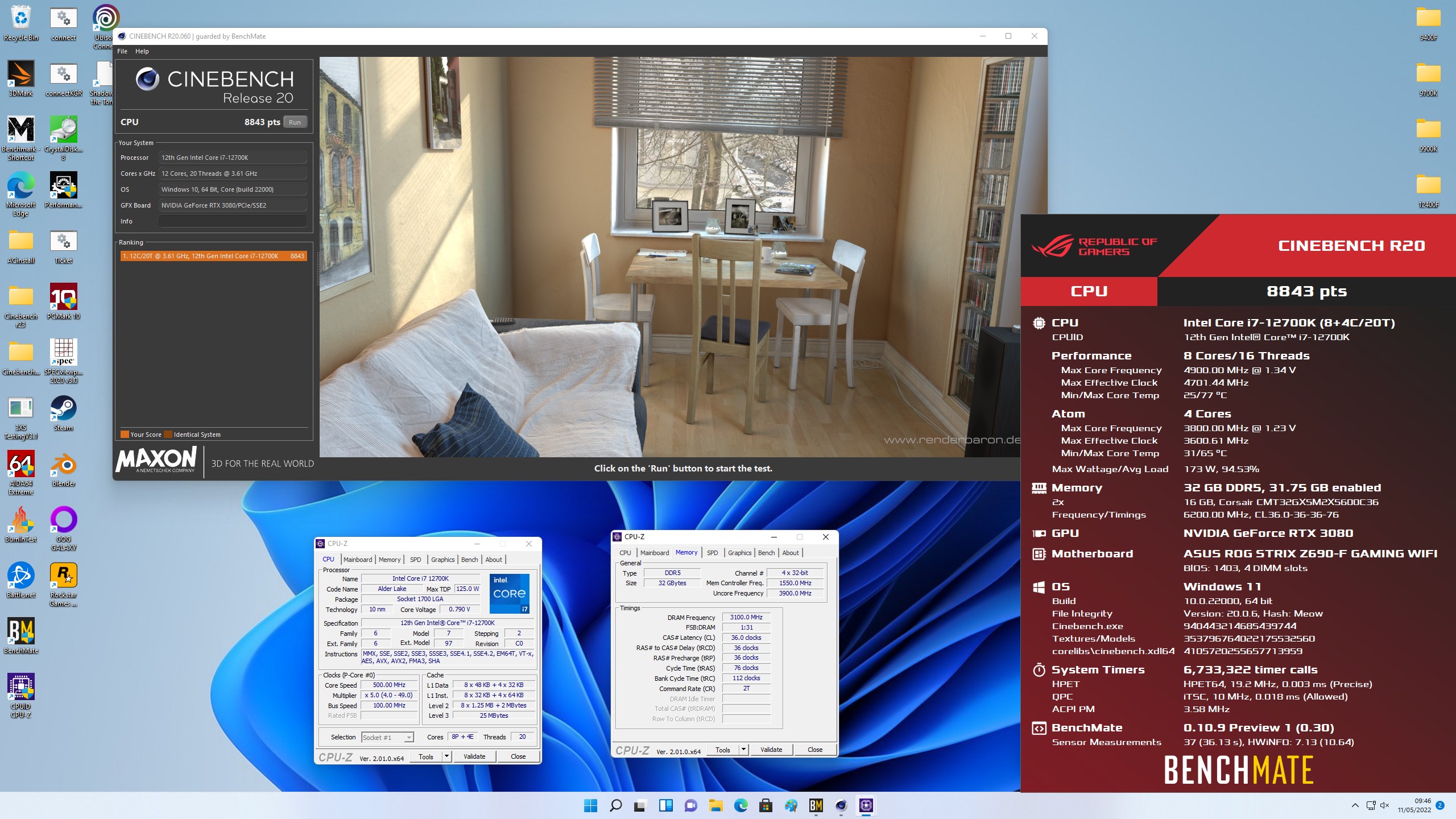
Task: Open SPECviewperf 2020 desktop icon
Action: (x=63, y=361)
